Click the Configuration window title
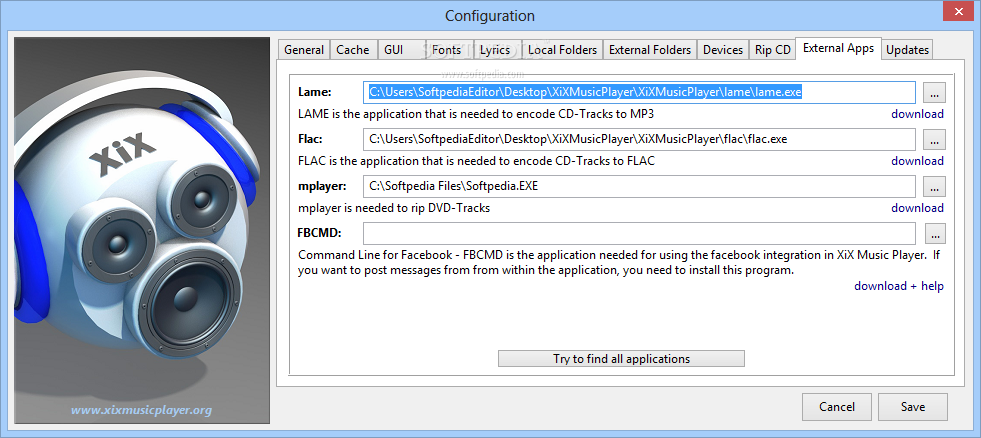This screenshot has height=438, width=981. (x=490, y=16)
